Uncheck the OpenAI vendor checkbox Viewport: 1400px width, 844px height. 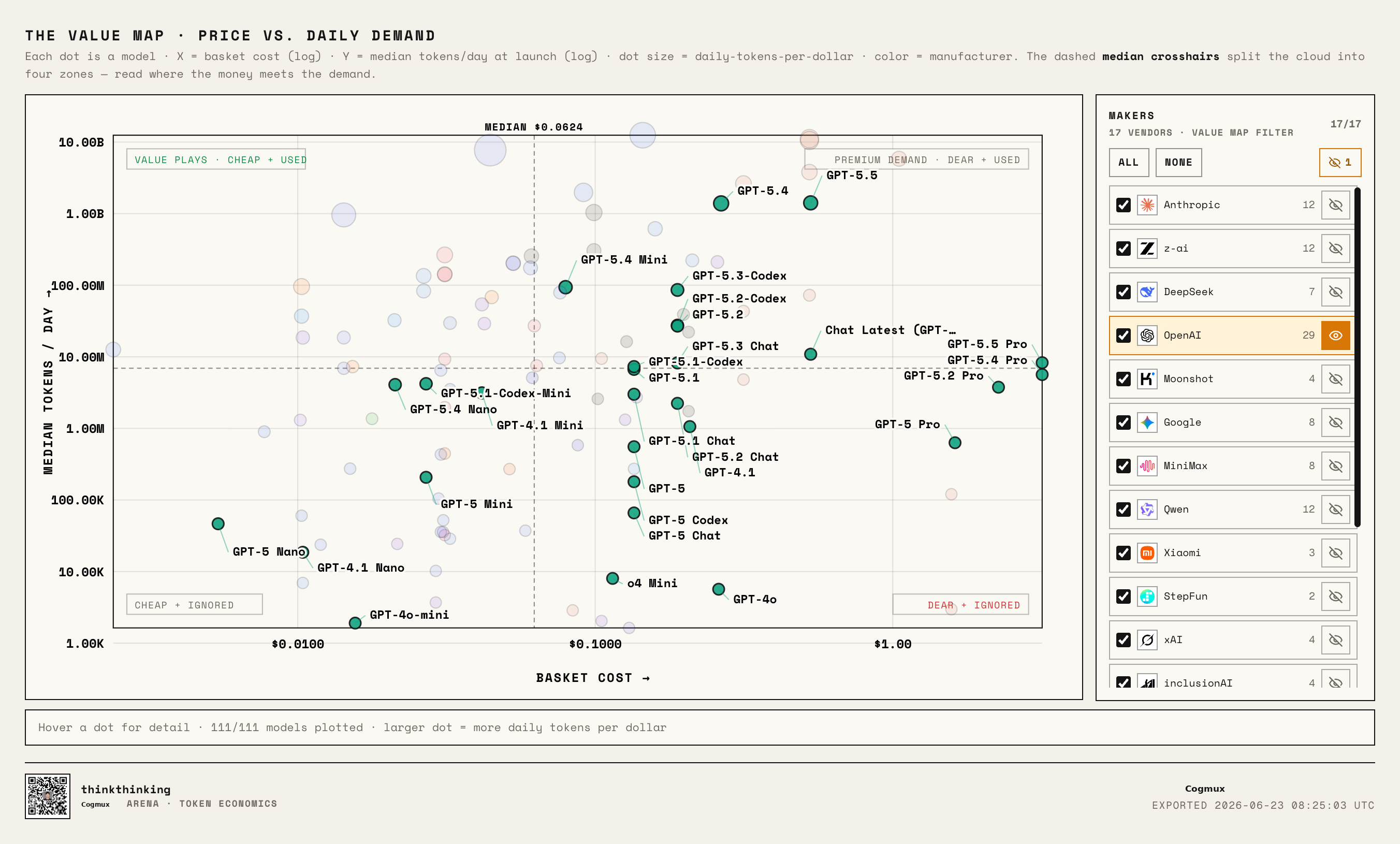point(1124,336)
